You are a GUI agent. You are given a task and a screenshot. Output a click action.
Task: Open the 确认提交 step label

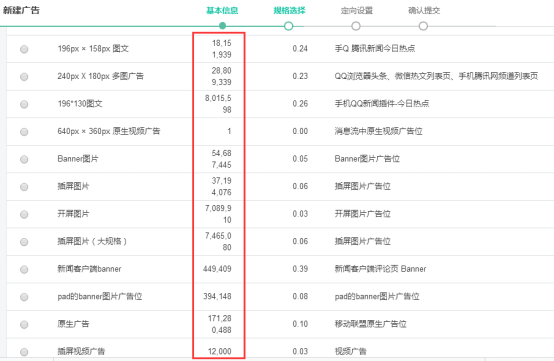[424, 11]
